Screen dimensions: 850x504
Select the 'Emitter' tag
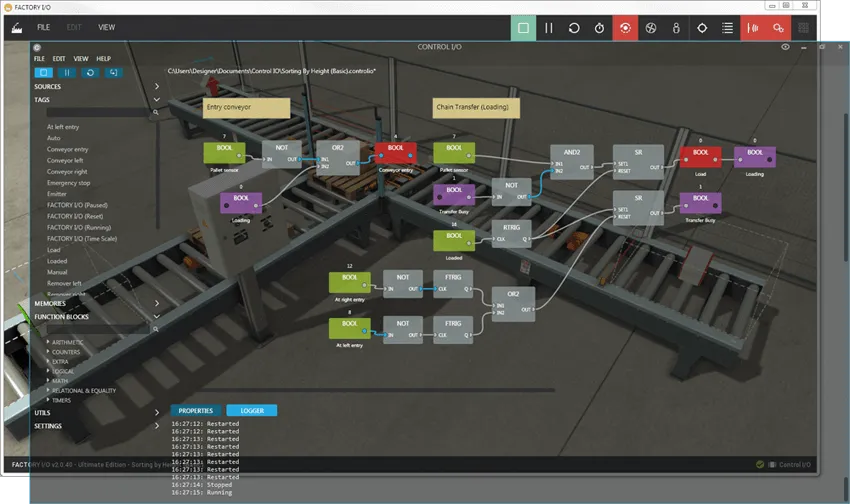56,193
